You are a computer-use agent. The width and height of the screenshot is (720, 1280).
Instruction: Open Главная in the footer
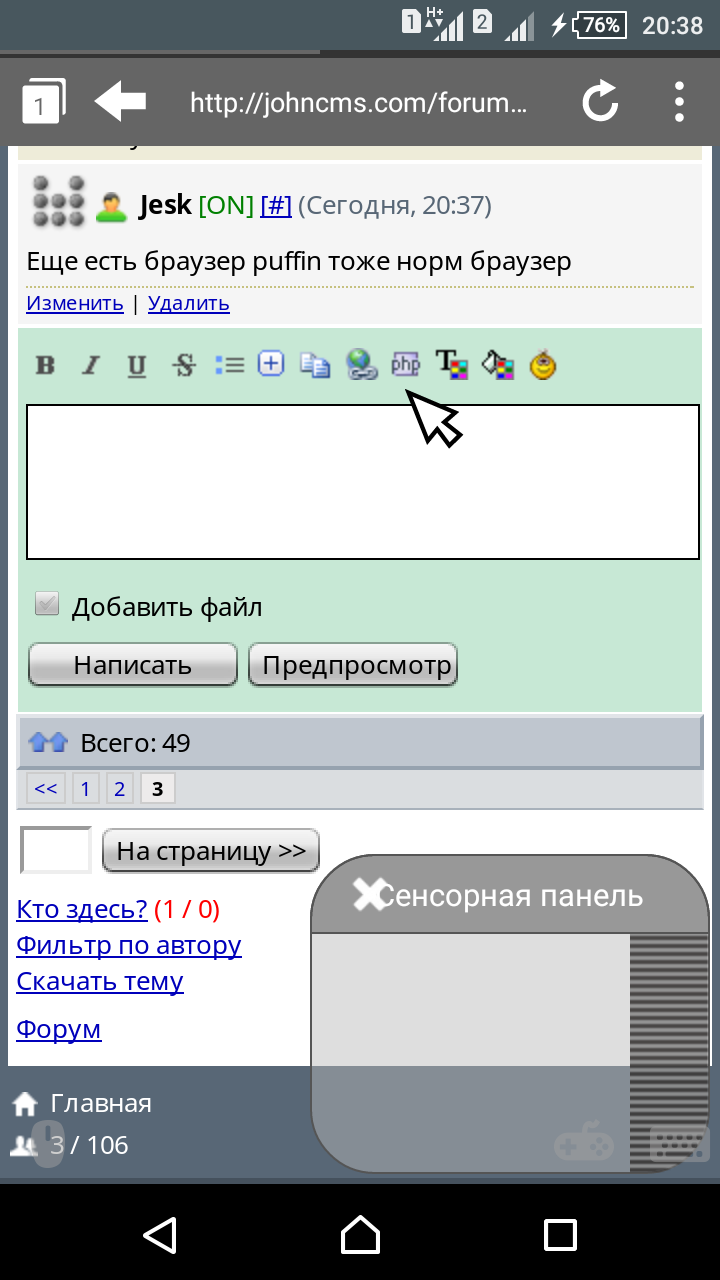(x=101, y=1104)
